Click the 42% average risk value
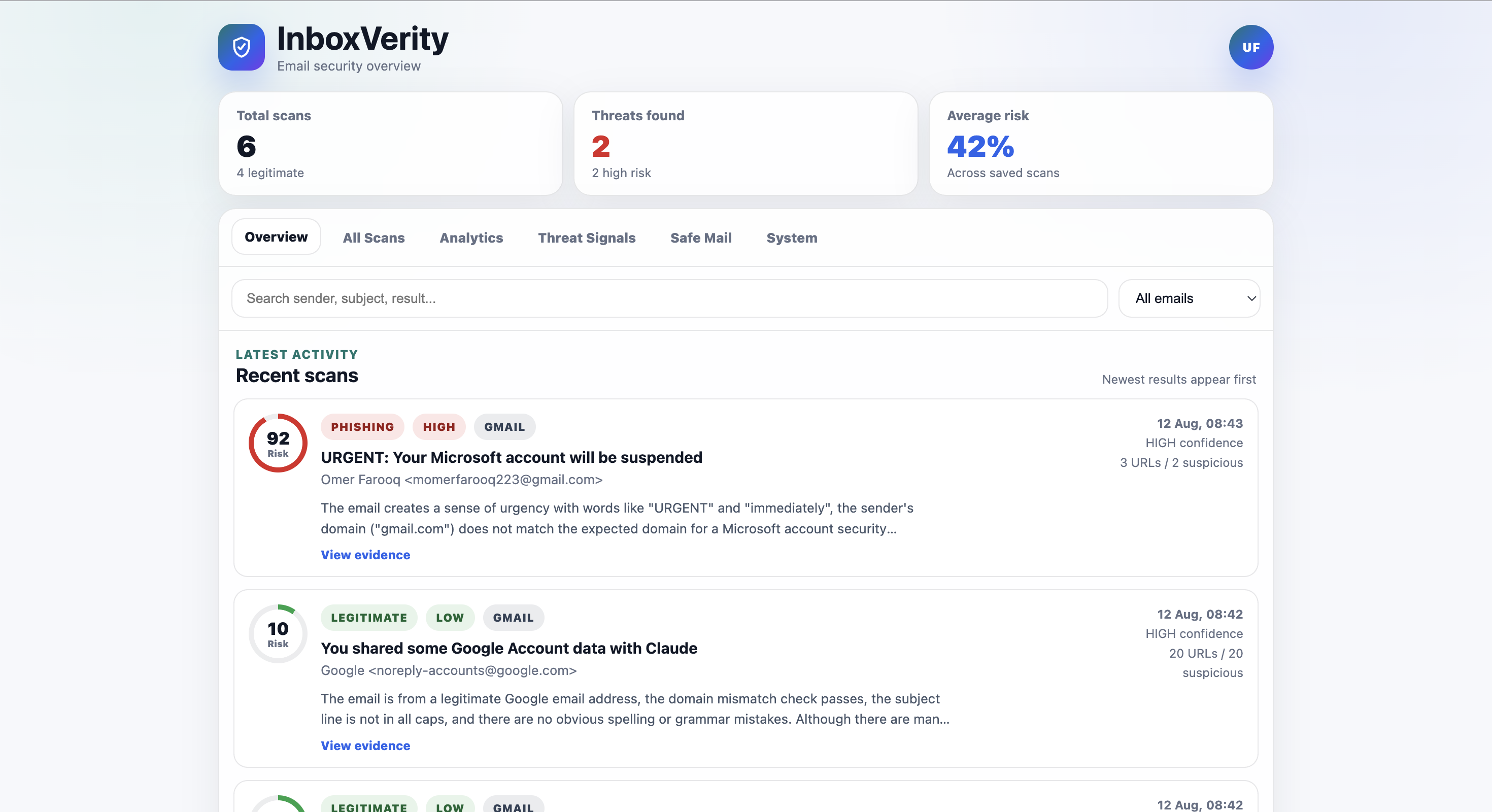This screenshot has width=1492, height=812. coord(980,146)
